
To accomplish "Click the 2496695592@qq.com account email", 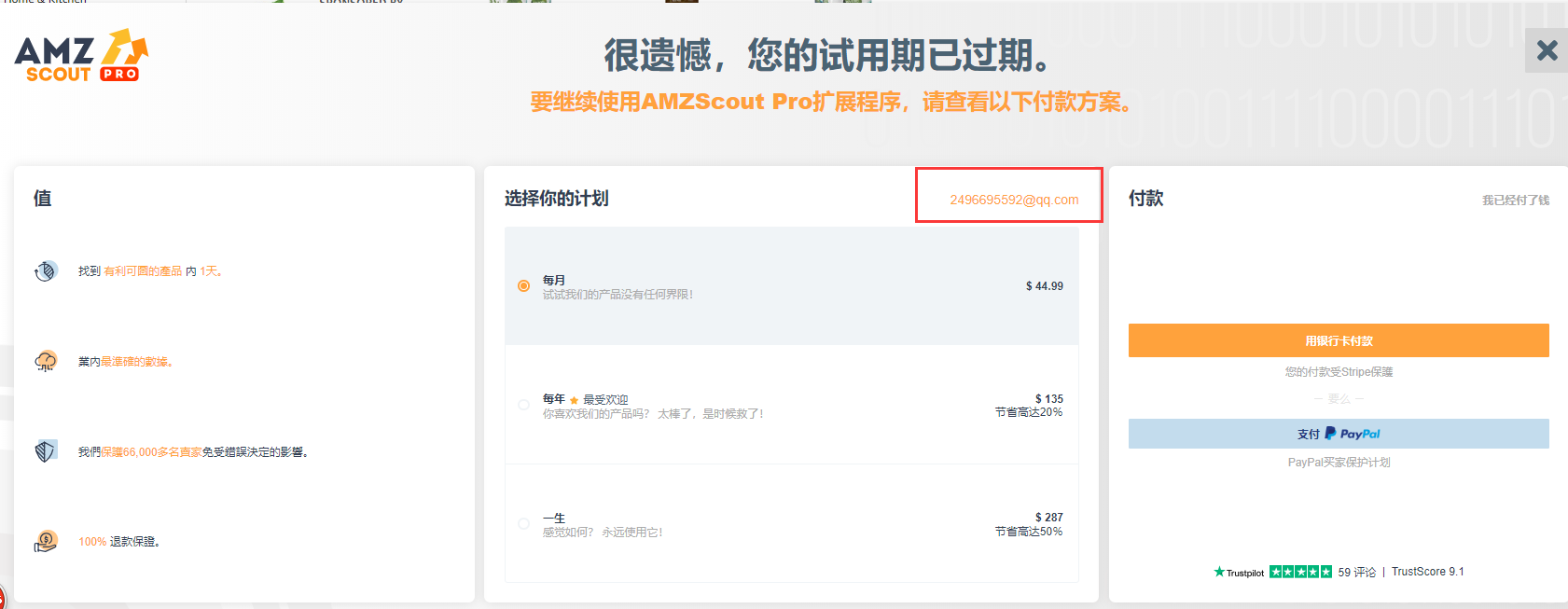I will tap(1014, 200).
